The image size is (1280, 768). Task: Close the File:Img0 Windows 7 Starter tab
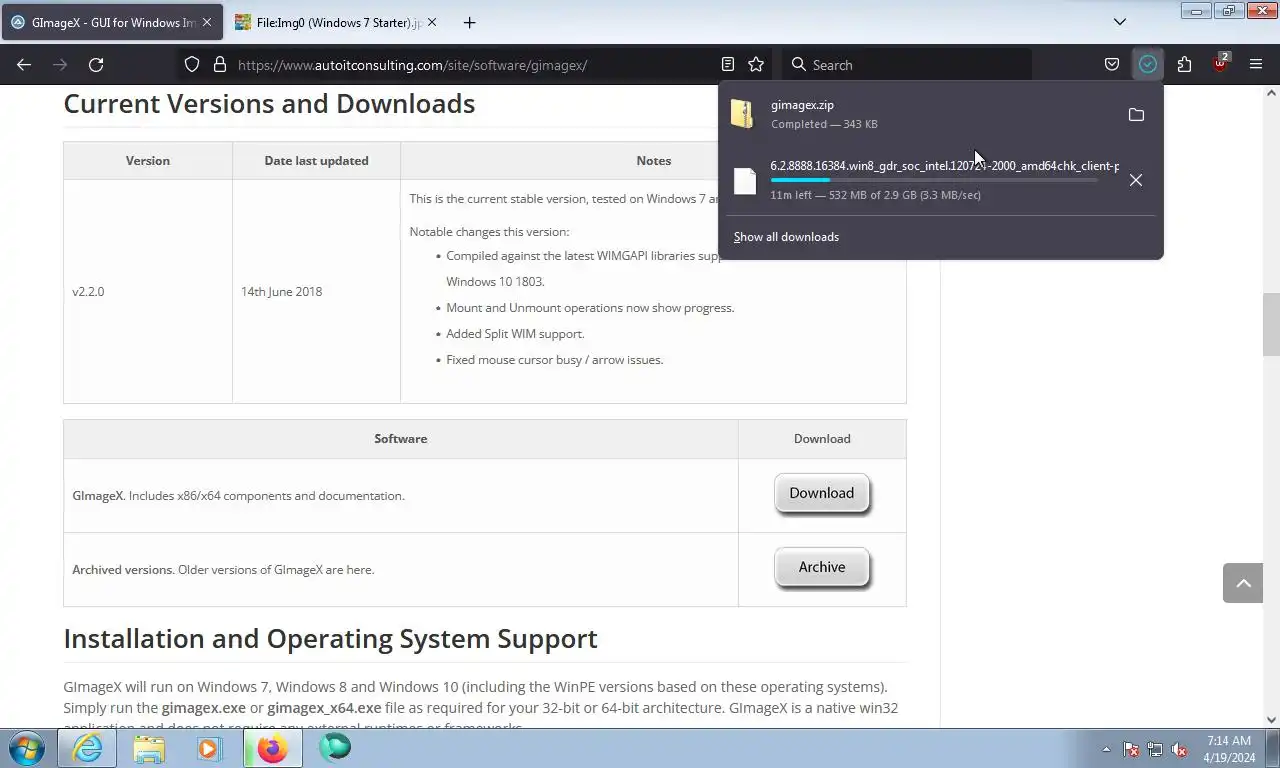point(431,22)
